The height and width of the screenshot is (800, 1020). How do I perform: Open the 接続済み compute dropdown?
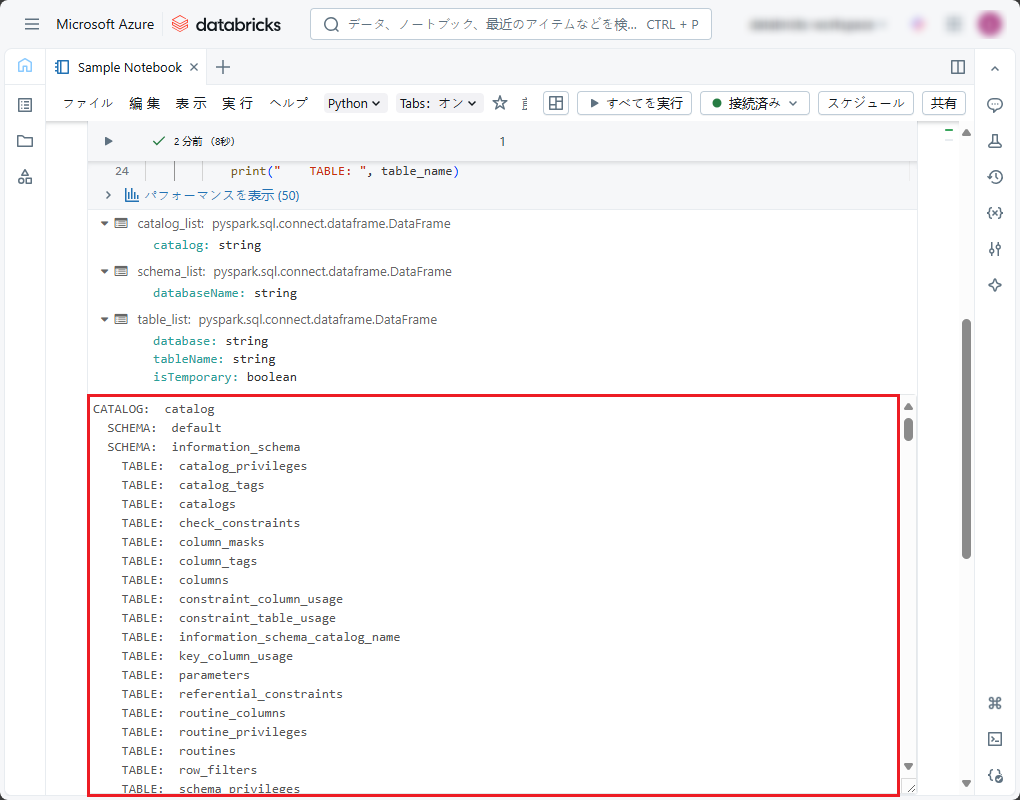(754, 103)
